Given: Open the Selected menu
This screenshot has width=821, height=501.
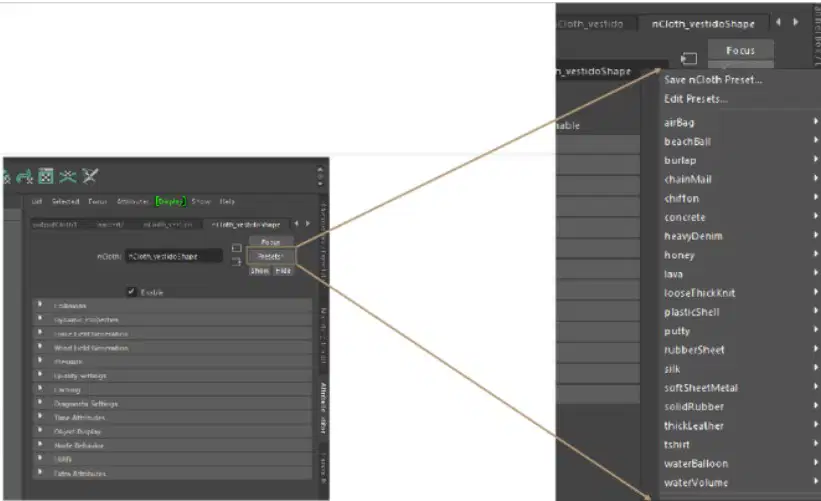Looking at the screenshot, I should [65, 202].
